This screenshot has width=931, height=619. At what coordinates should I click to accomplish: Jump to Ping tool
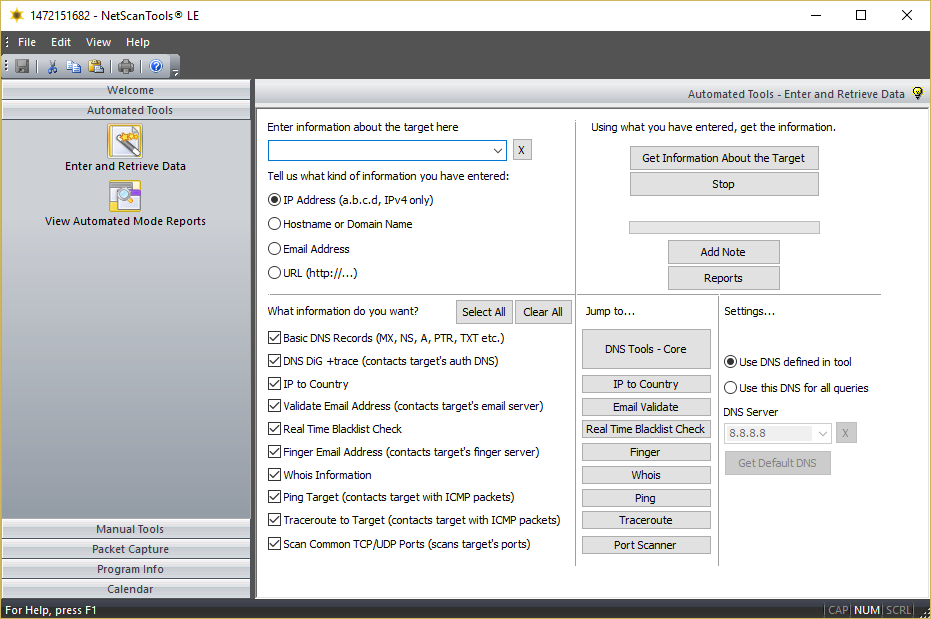coord(646,498)
